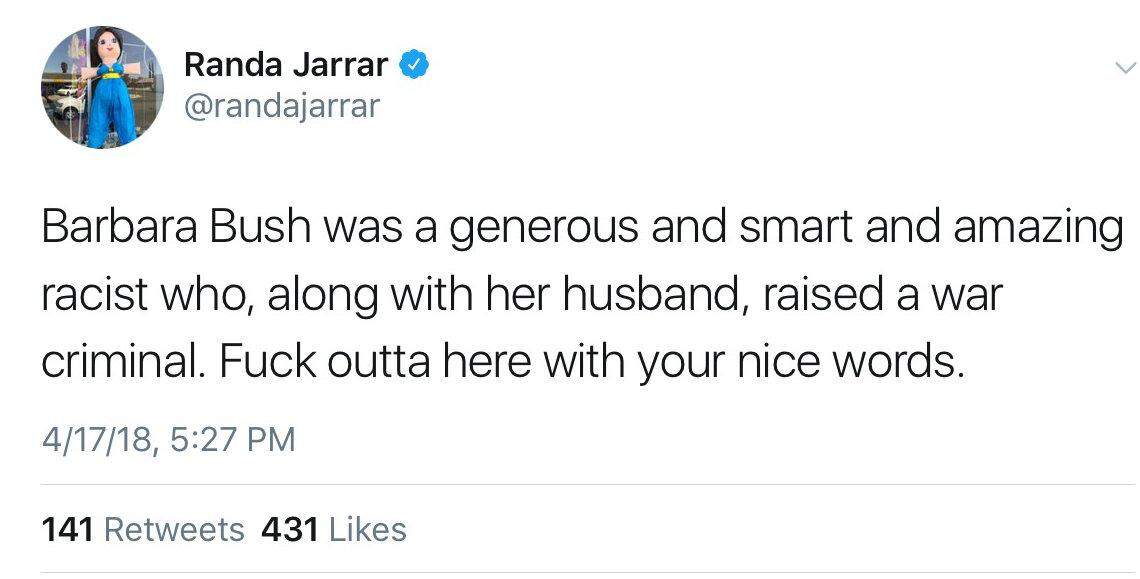Viewport: 1140px width, 579px height.
Task: Click the "Retweets" label
Action: pyautogui.click(x=174, y=529)
